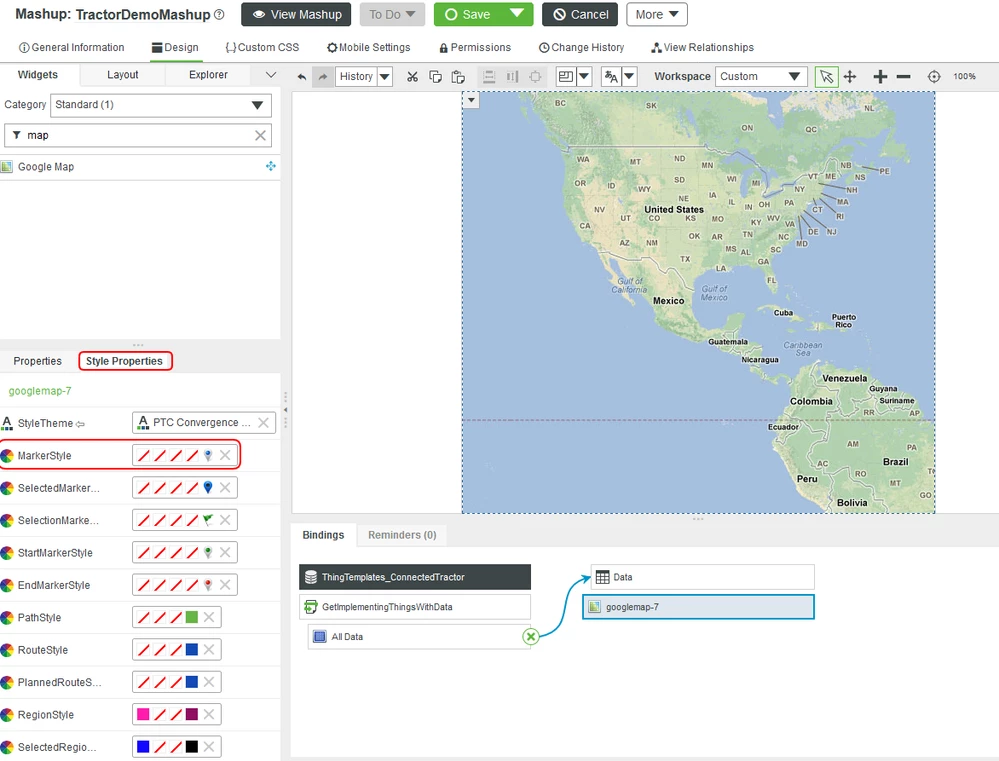The image size is (999, 761).
Task: Switch to the Properties tab
Action: coord(38,361)
